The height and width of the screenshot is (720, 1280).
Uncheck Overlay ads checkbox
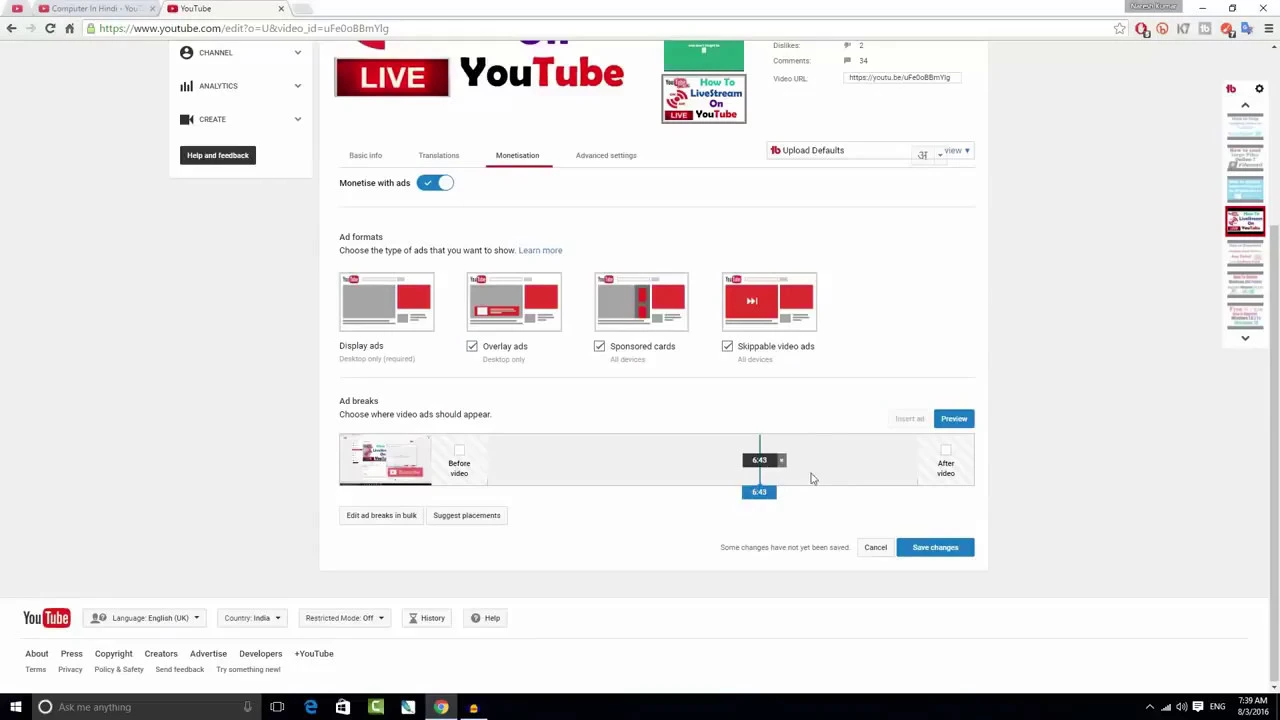pos(472,346)
